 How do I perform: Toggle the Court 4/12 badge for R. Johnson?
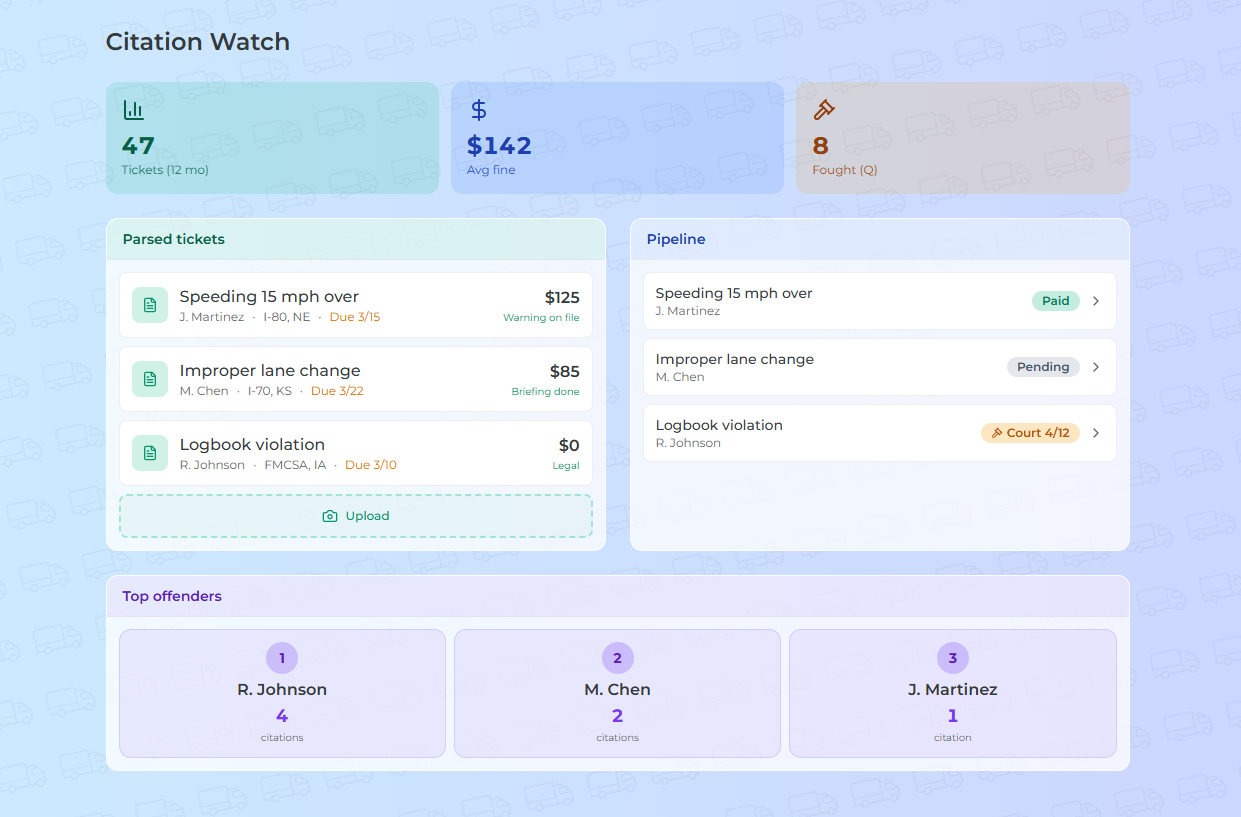point(1030,432)
